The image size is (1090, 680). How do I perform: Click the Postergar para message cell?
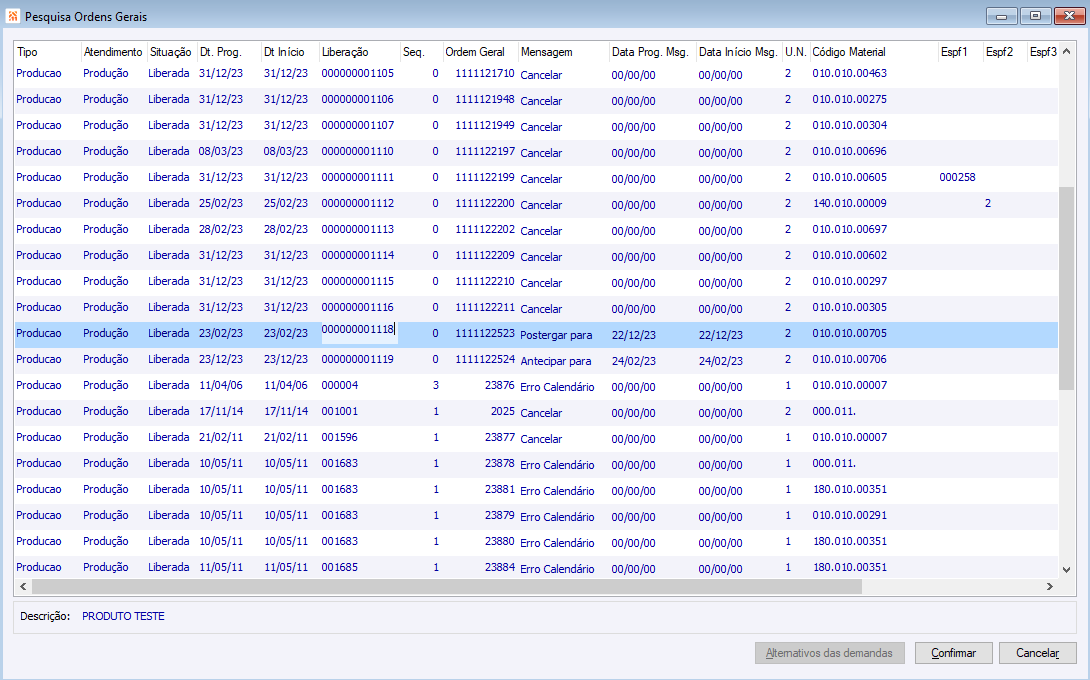pos(556,335)
